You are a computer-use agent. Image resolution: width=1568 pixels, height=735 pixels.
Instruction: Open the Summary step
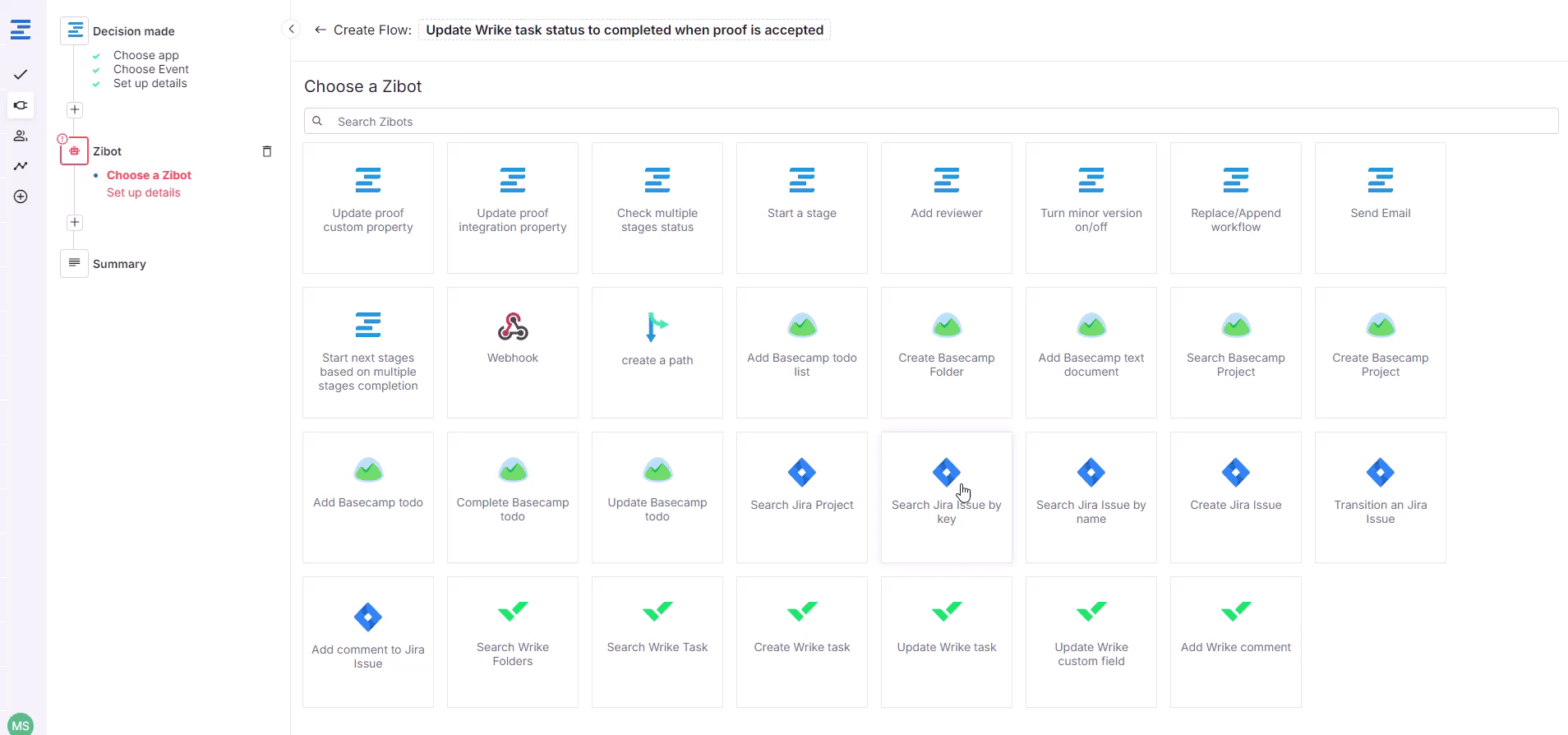119,264
